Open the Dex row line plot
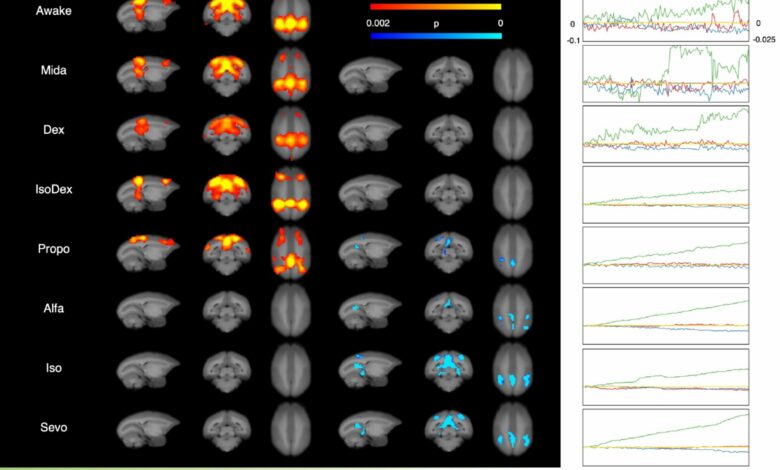The width and height of the screenshot is (780, 470). tap(666, 134)
